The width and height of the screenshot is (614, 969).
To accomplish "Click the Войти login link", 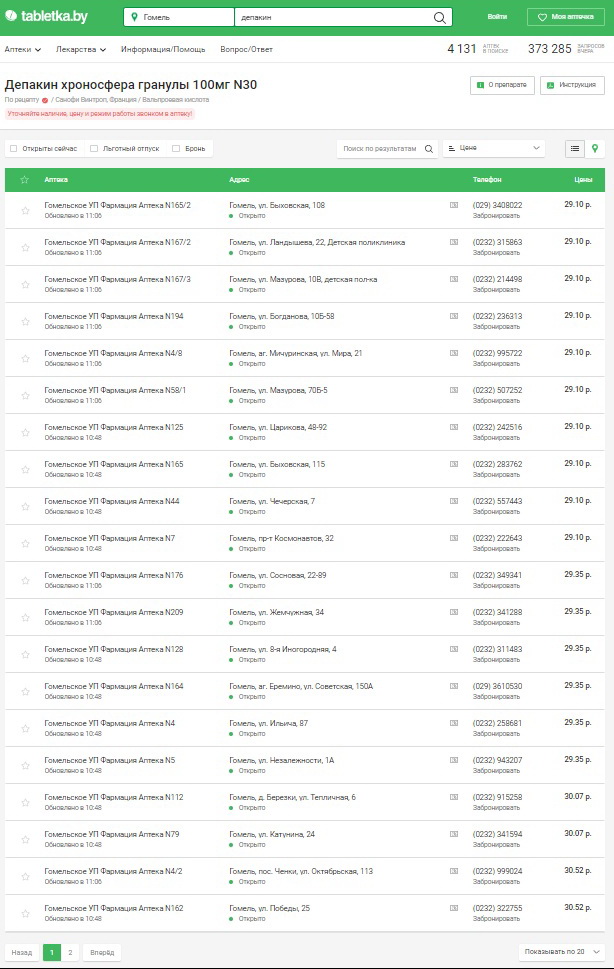I will pyautogui.click(x=497, y=17).
